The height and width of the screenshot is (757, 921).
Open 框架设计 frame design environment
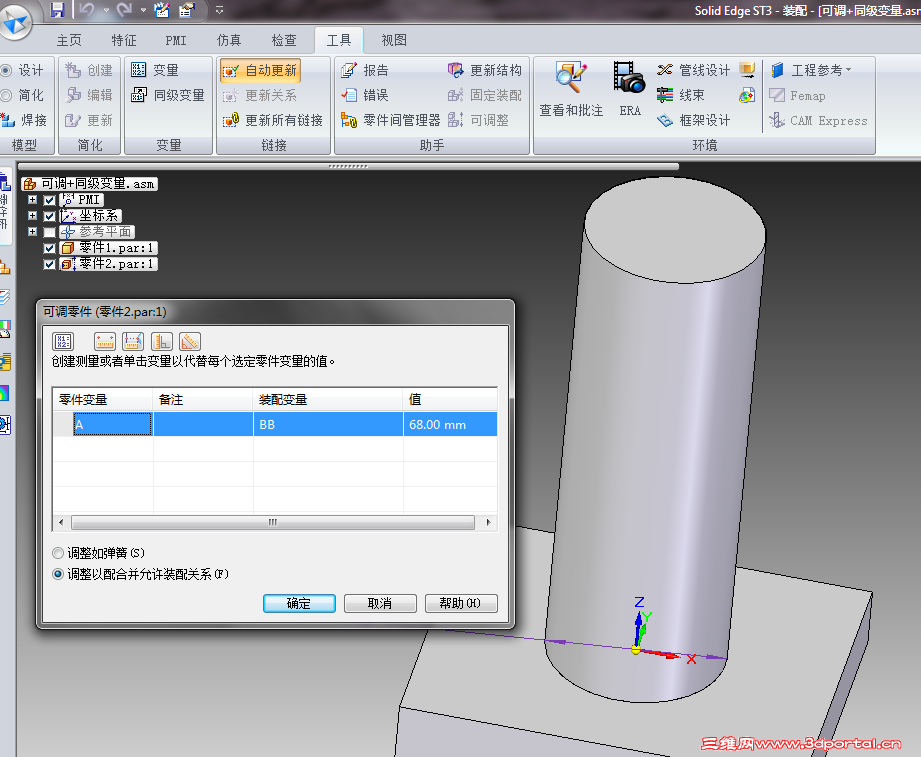(x=693, y=120)
